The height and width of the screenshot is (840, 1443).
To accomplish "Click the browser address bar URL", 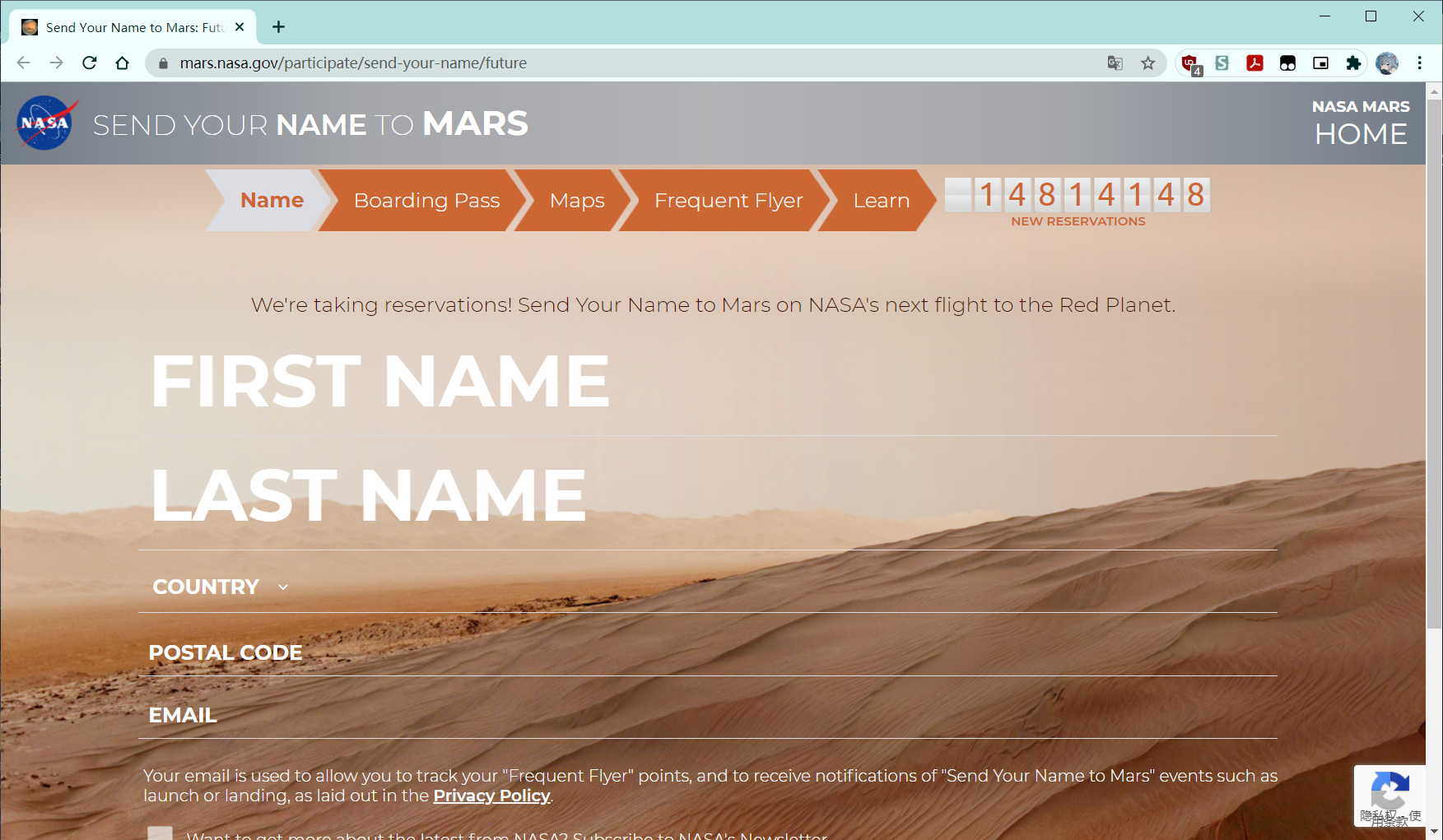I will point(353,63).
